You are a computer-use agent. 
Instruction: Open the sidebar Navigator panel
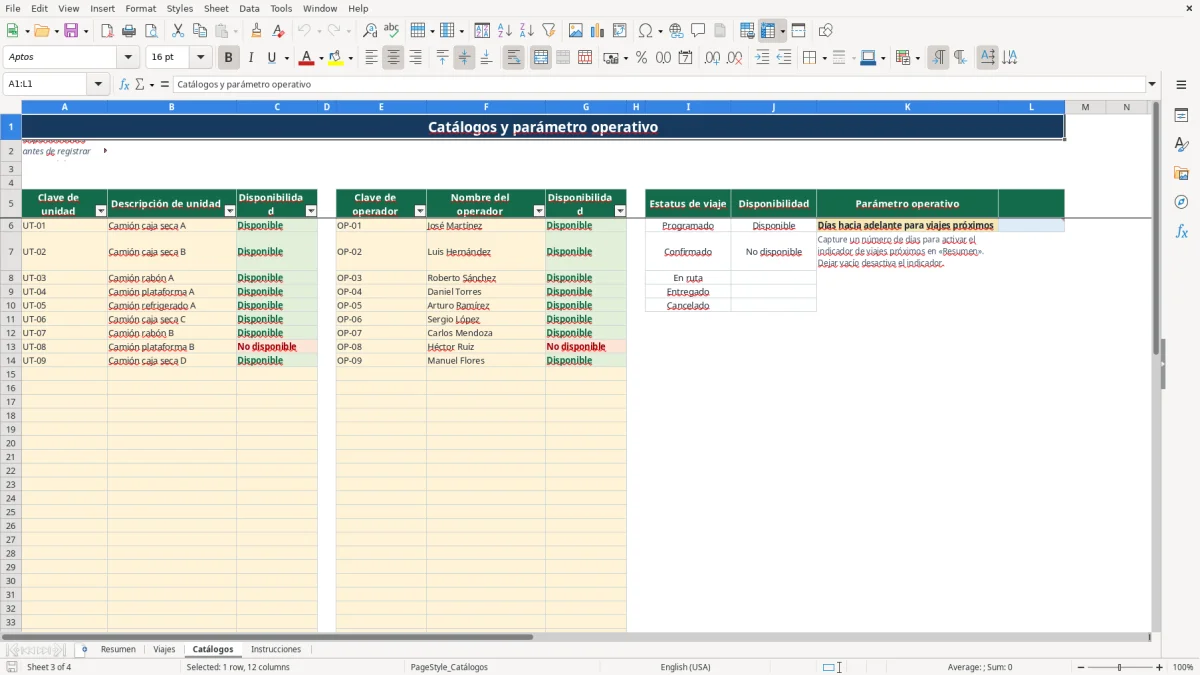1181,202
